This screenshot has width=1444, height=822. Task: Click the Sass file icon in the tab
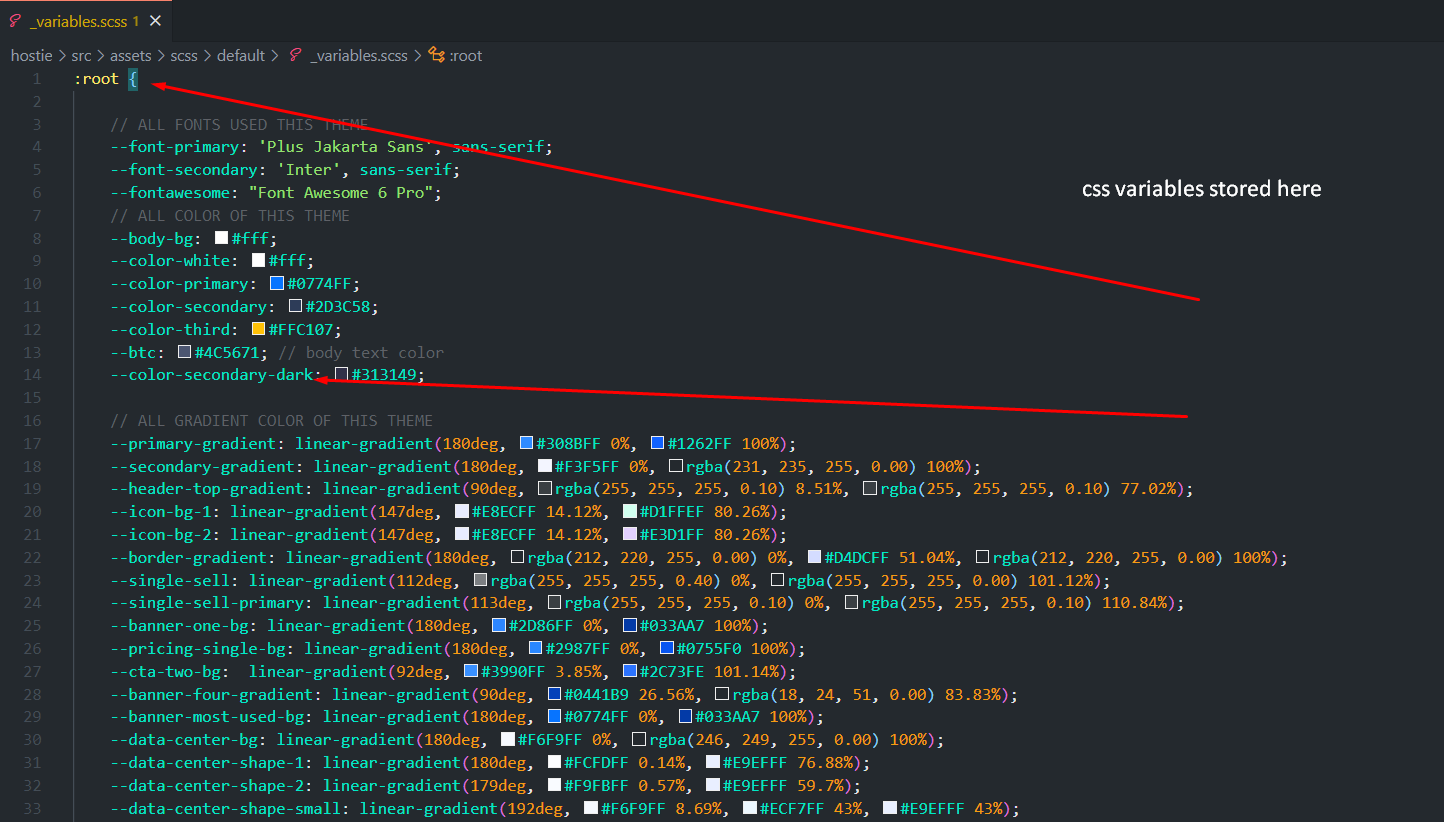[x=15, y=21]
